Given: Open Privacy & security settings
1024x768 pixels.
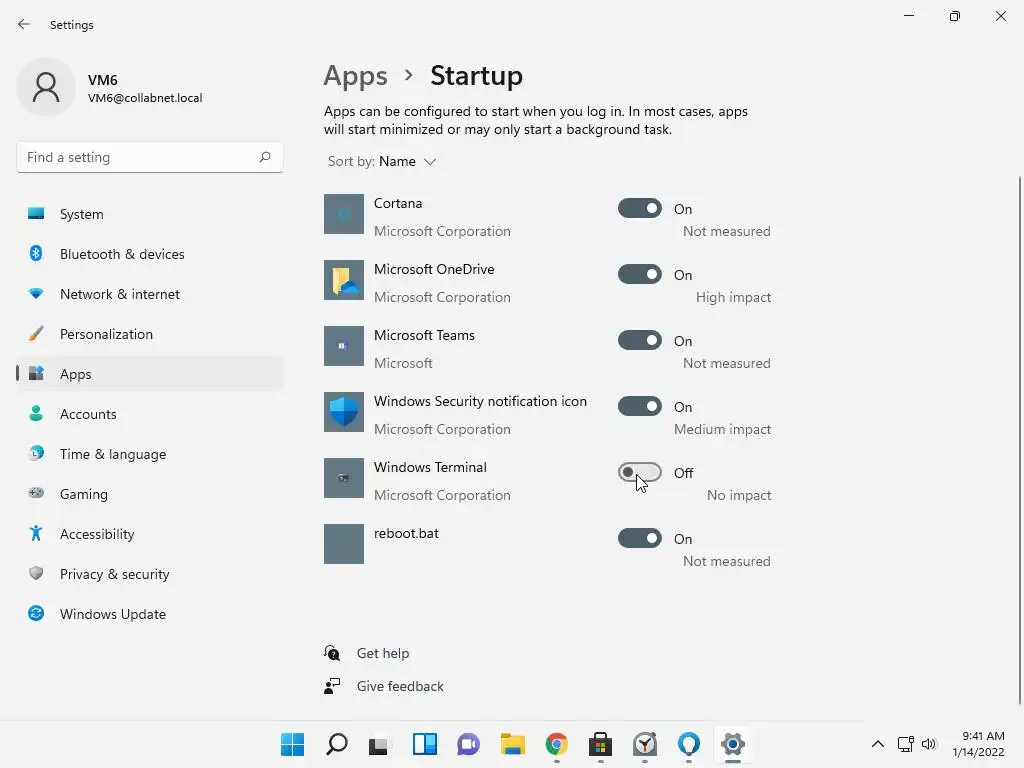Looking at the screenshot, I should (150, 574).
